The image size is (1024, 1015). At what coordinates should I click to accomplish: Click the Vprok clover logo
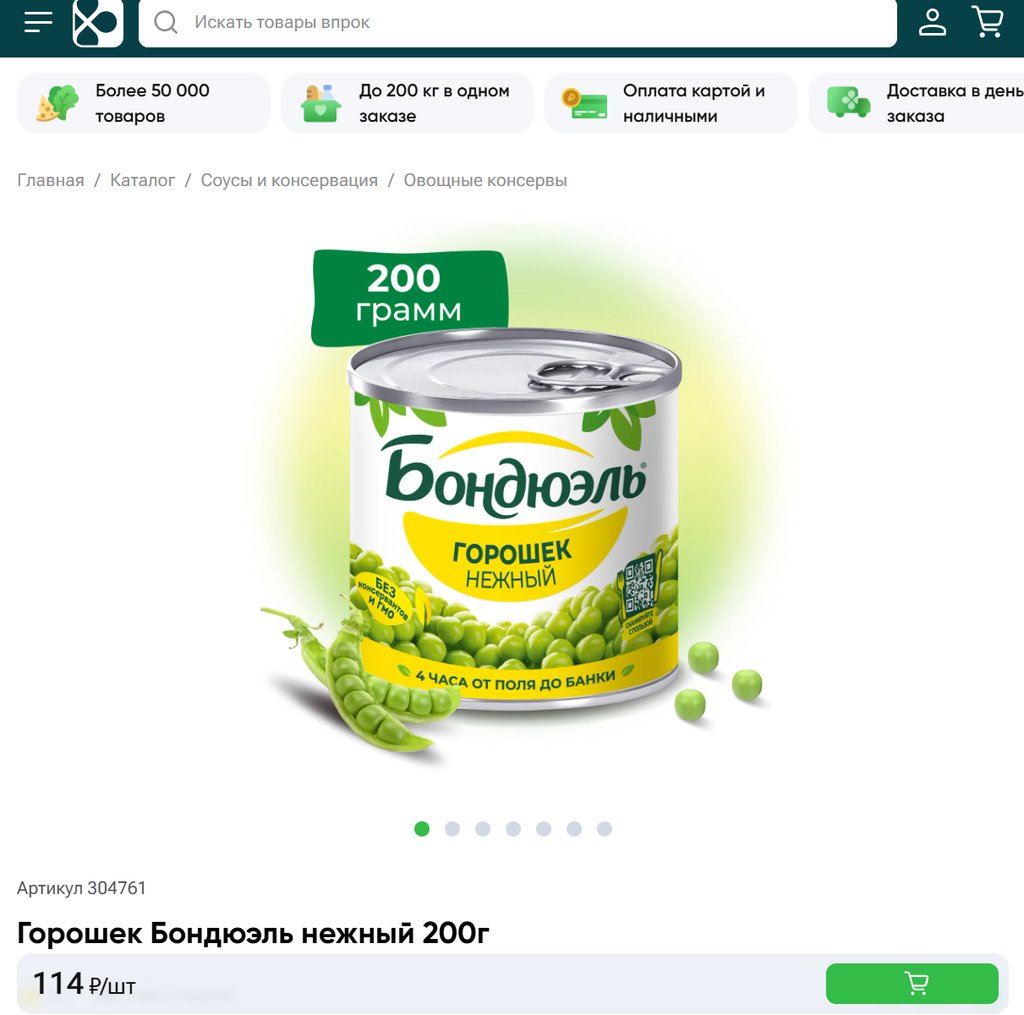coord(98,22)
